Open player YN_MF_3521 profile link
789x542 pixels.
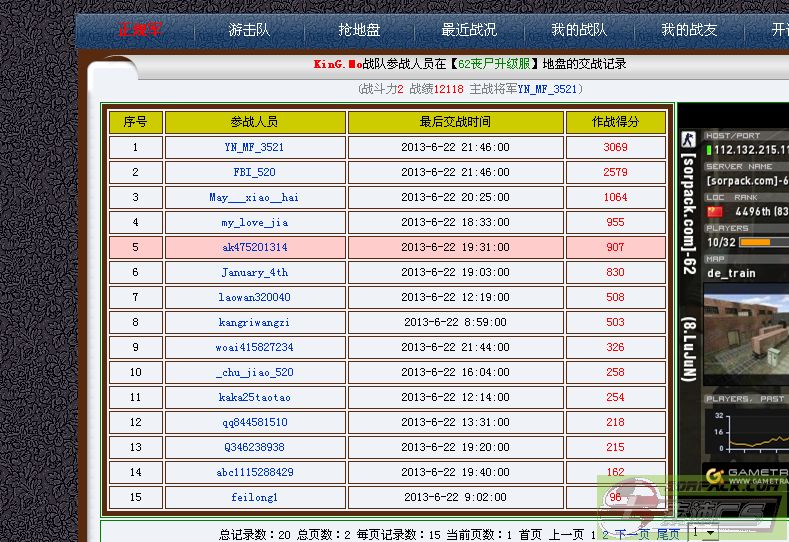254,147
